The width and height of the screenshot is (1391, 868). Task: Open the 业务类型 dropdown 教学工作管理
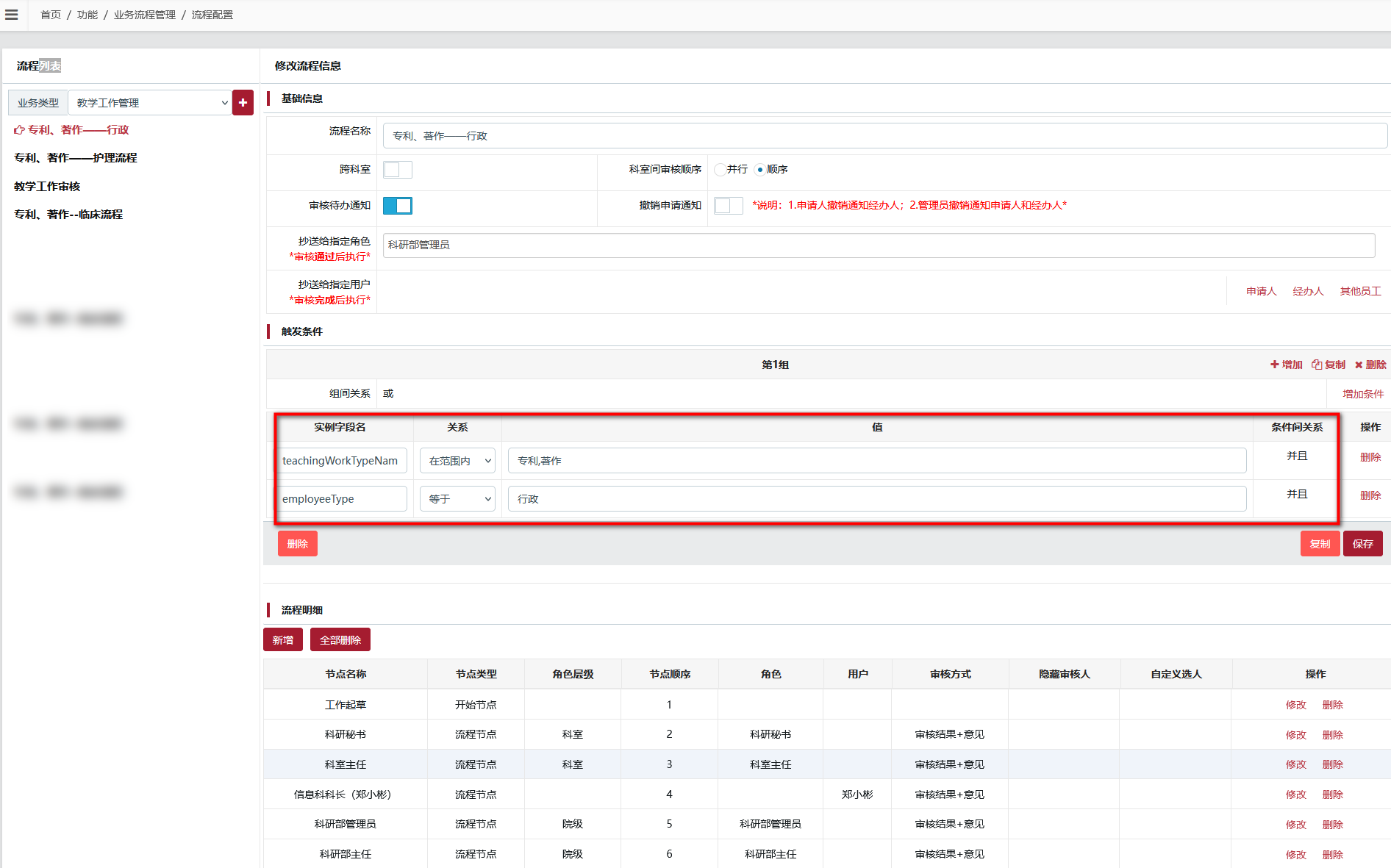coord(150,103)
